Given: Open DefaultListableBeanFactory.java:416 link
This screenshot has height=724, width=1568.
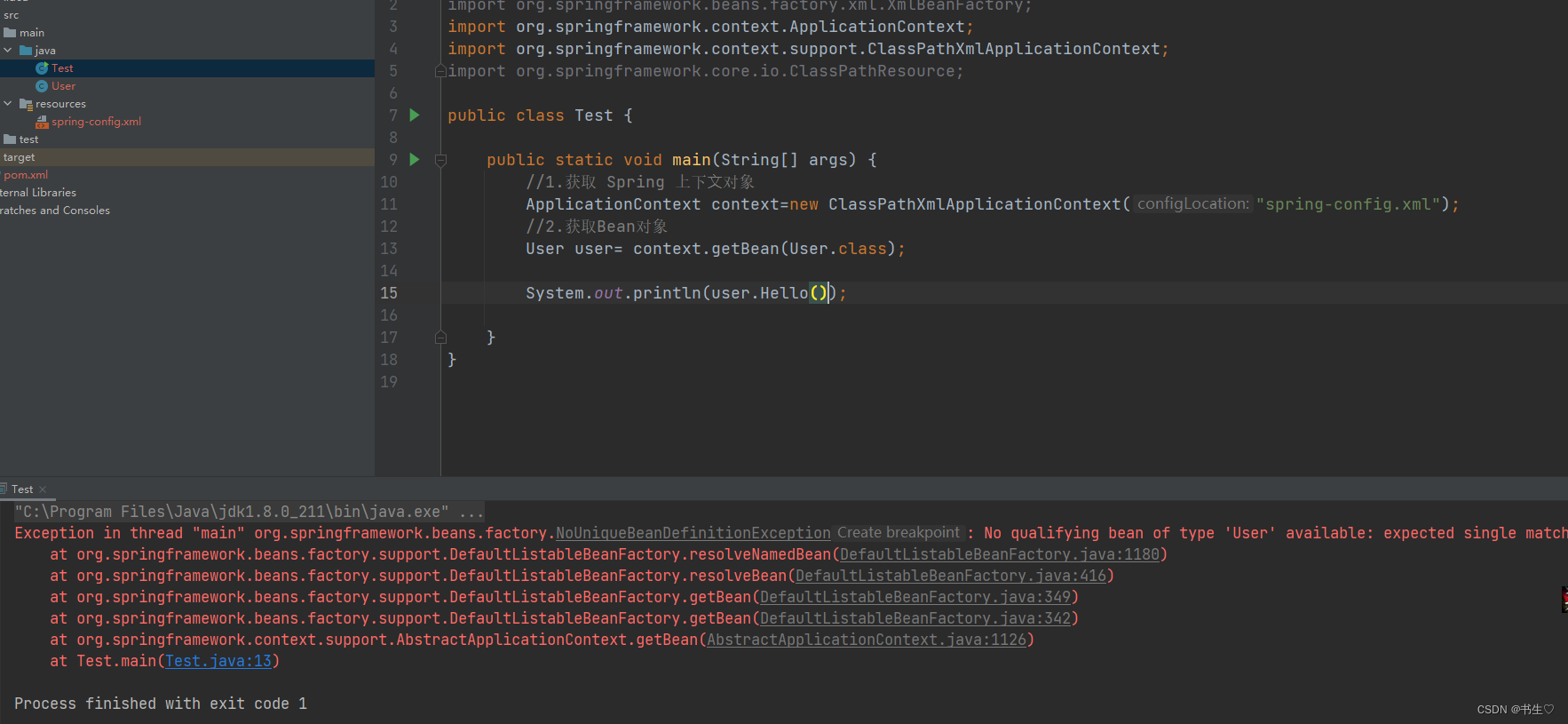Looking at the screenshot, I should click(951, 576).
